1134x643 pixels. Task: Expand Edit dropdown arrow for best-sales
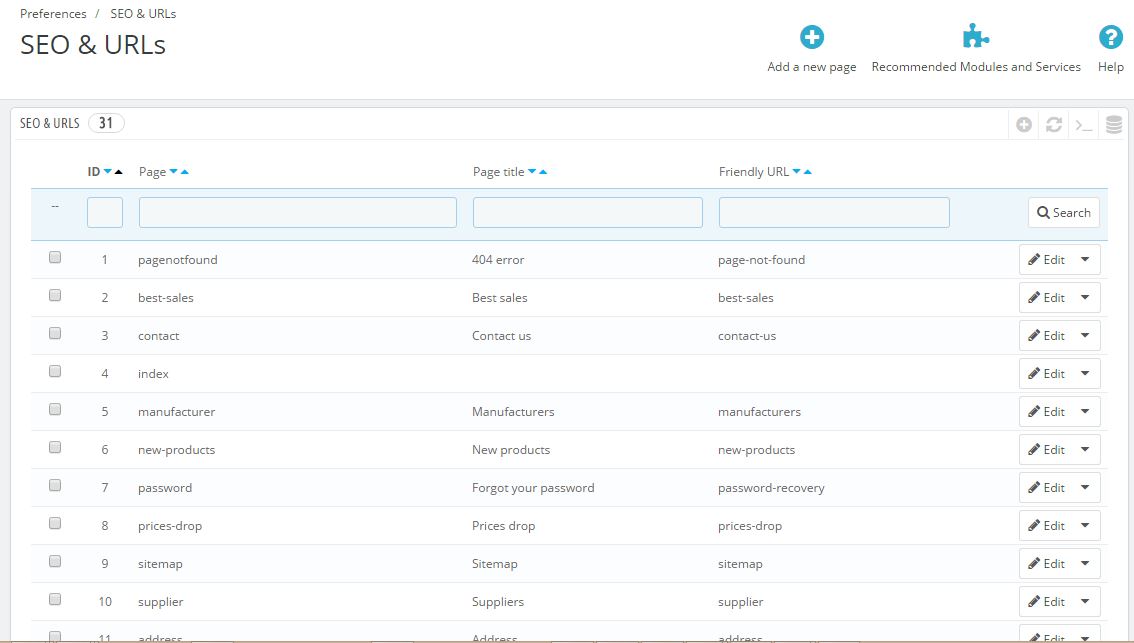tap(1086, 297)
